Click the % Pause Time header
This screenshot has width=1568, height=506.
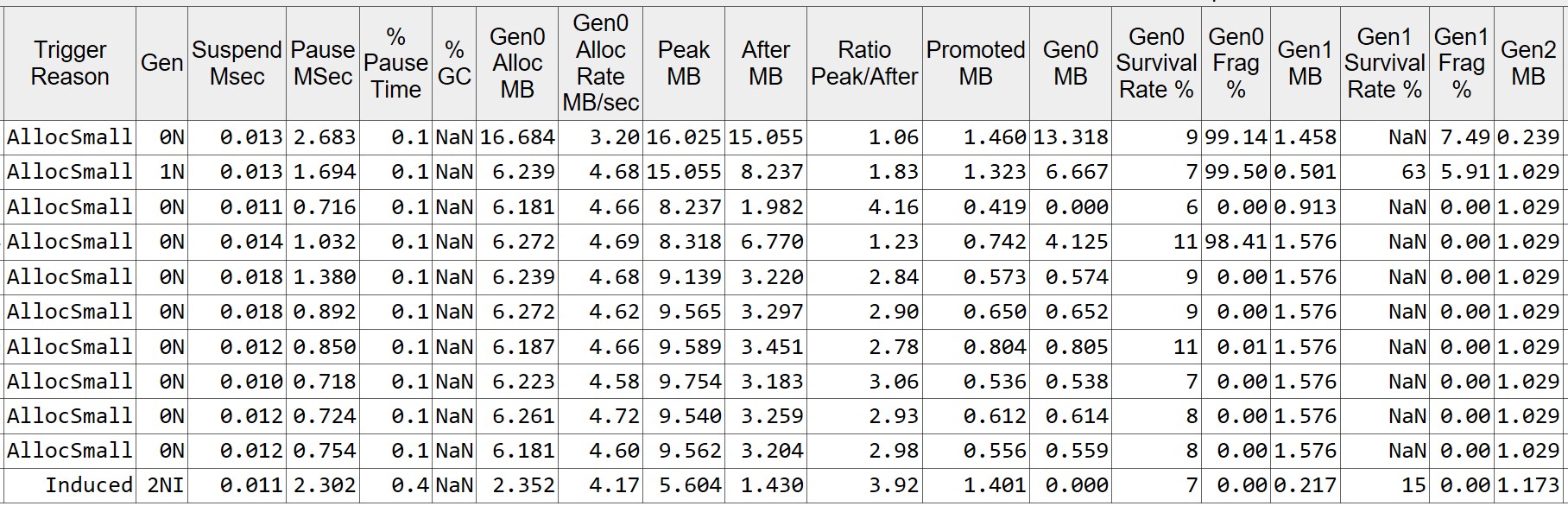click(396, 63)
